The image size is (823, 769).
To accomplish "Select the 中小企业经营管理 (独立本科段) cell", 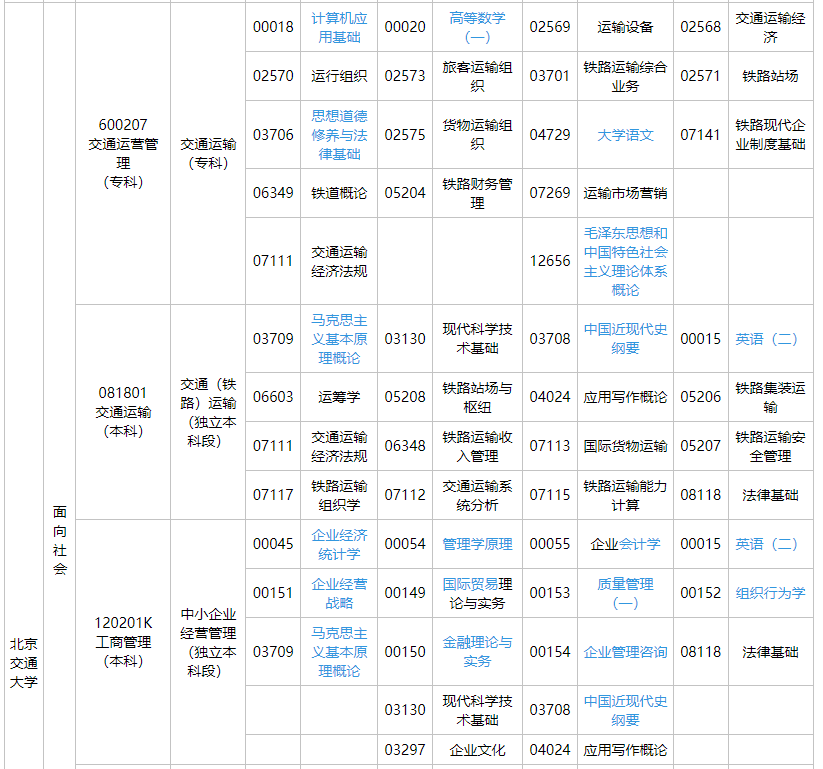I will [x=208, y=642].
